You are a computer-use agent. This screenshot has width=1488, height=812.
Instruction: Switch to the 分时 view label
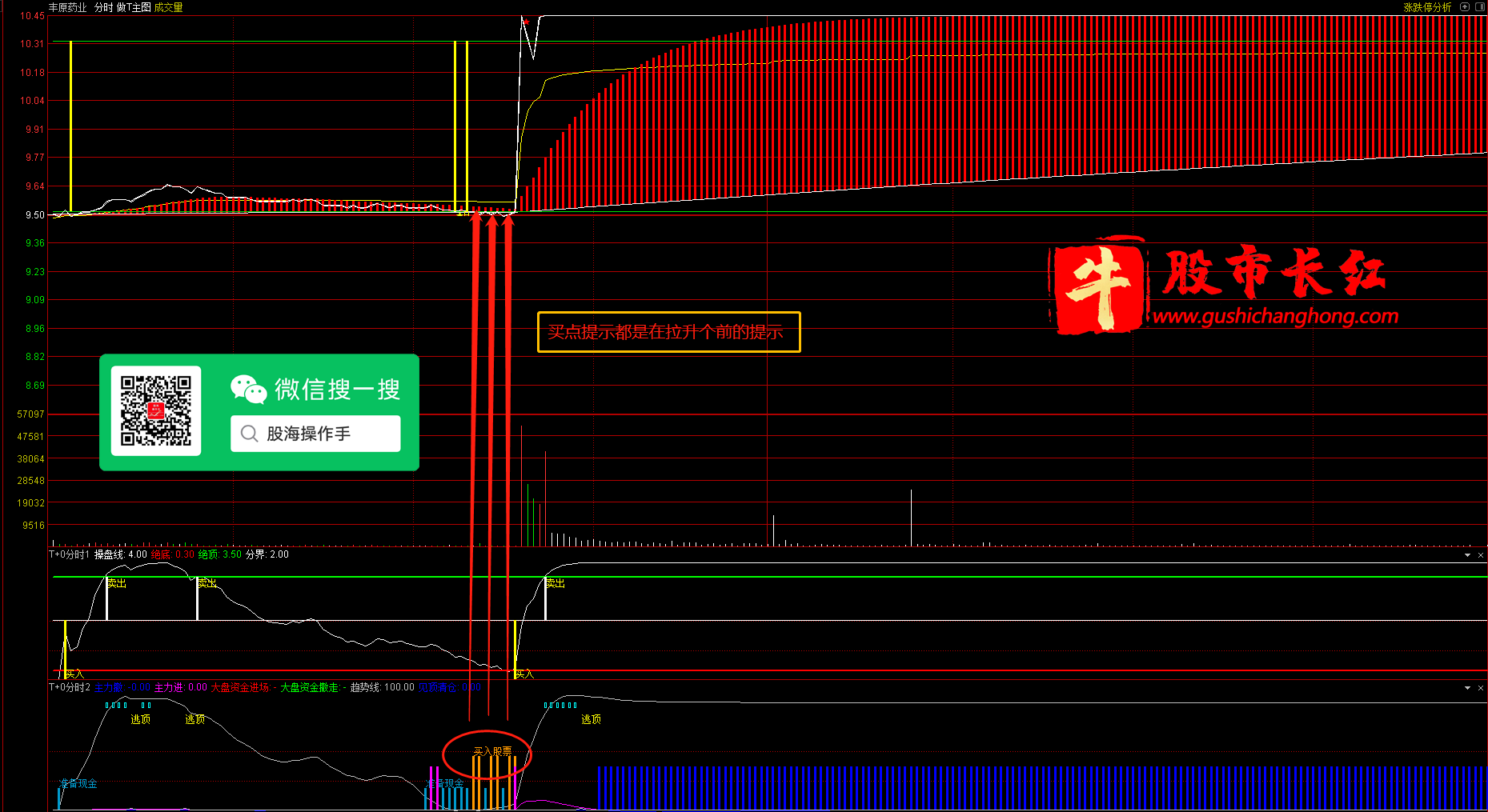(103, 7)
